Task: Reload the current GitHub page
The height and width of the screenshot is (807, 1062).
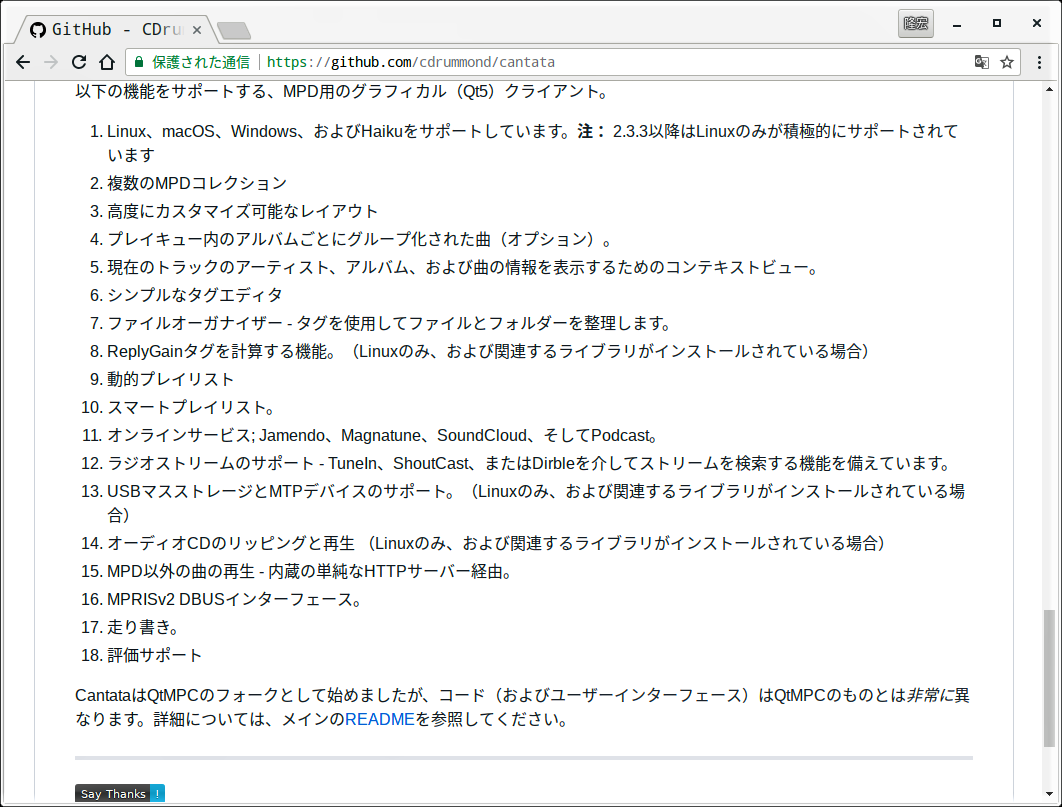Action: click(x=79, y=62)
